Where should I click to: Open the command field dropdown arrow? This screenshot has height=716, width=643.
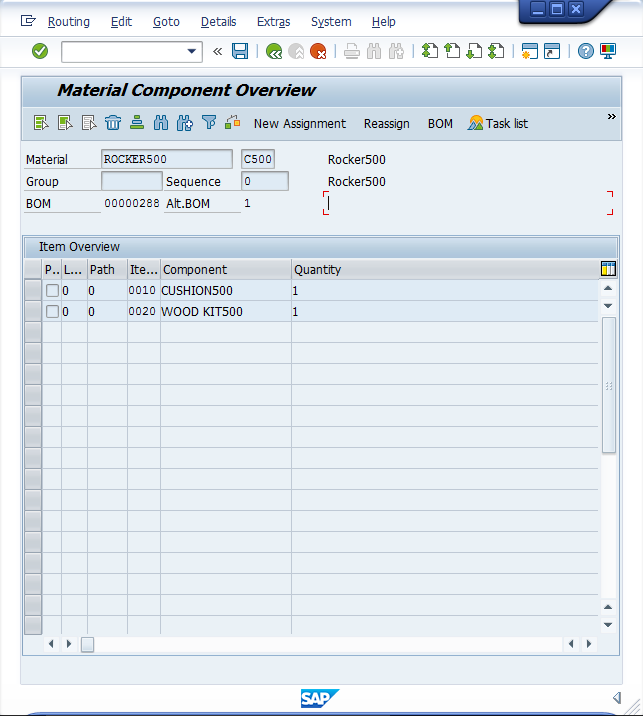click(x=192, y=51)
